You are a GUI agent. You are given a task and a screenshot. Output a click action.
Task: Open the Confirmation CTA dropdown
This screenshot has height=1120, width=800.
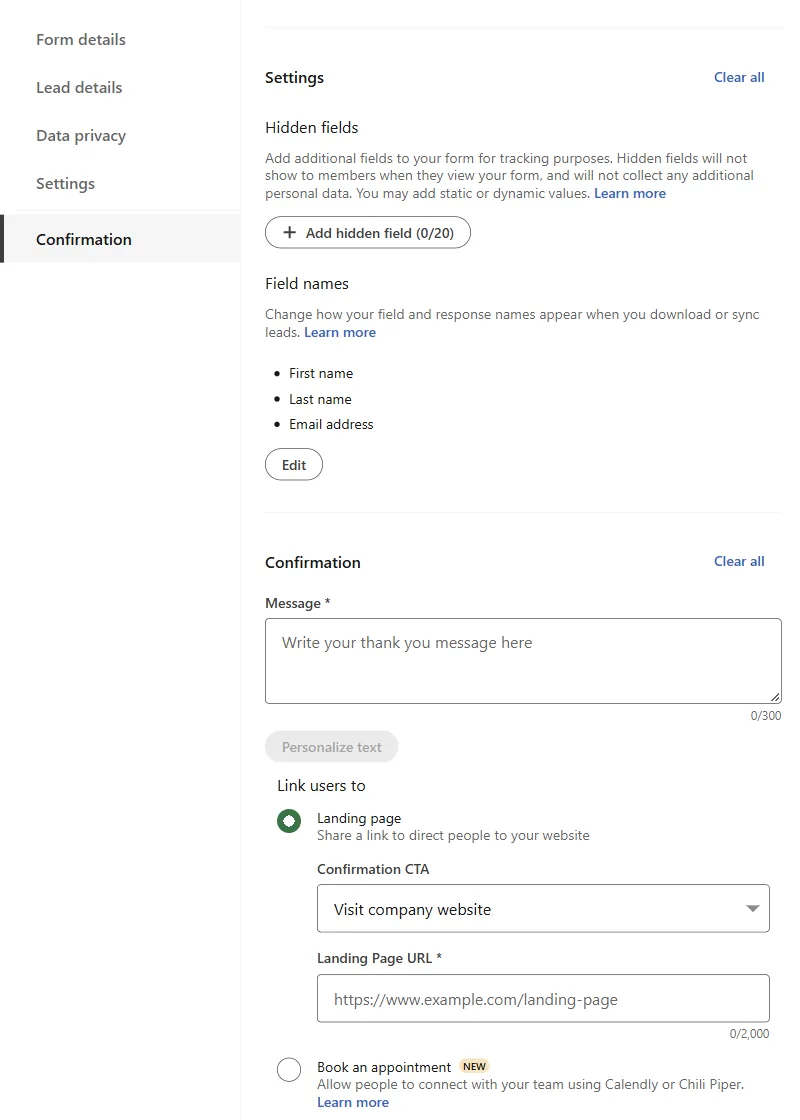(x=543, y=909)
